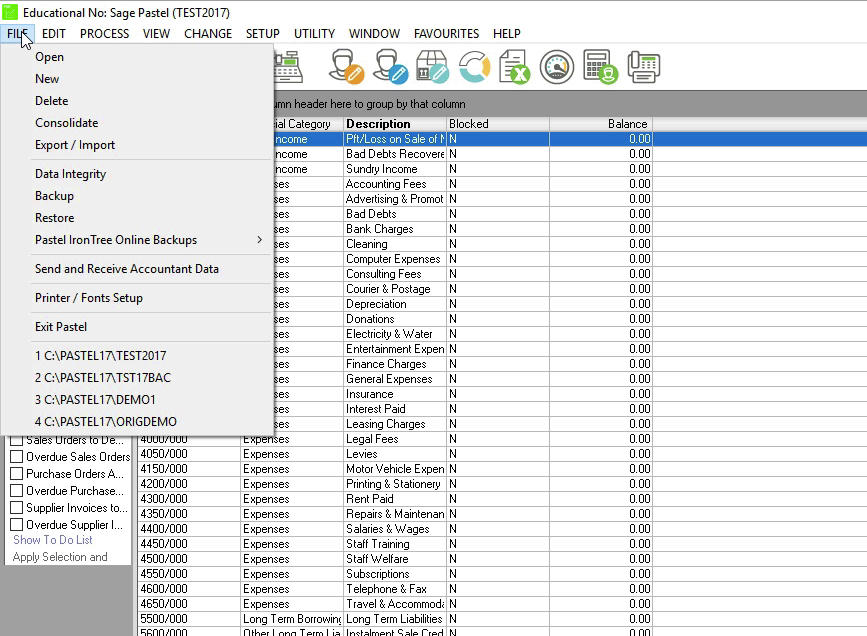
Task: Choose Backup from the File menu
Action: (54, 196)
